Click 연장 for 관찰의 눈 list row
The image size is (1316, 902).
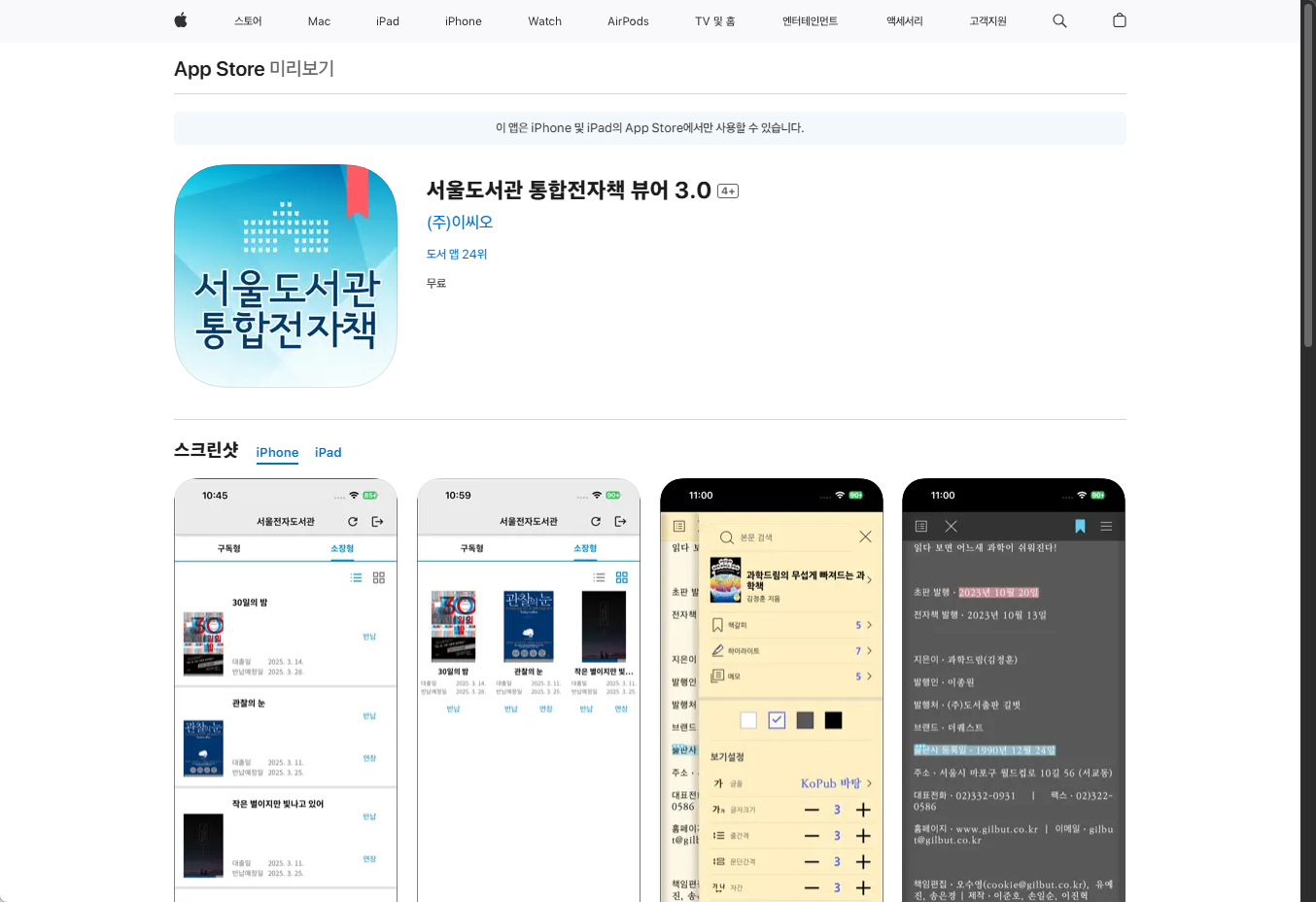[x=369, y=758]
